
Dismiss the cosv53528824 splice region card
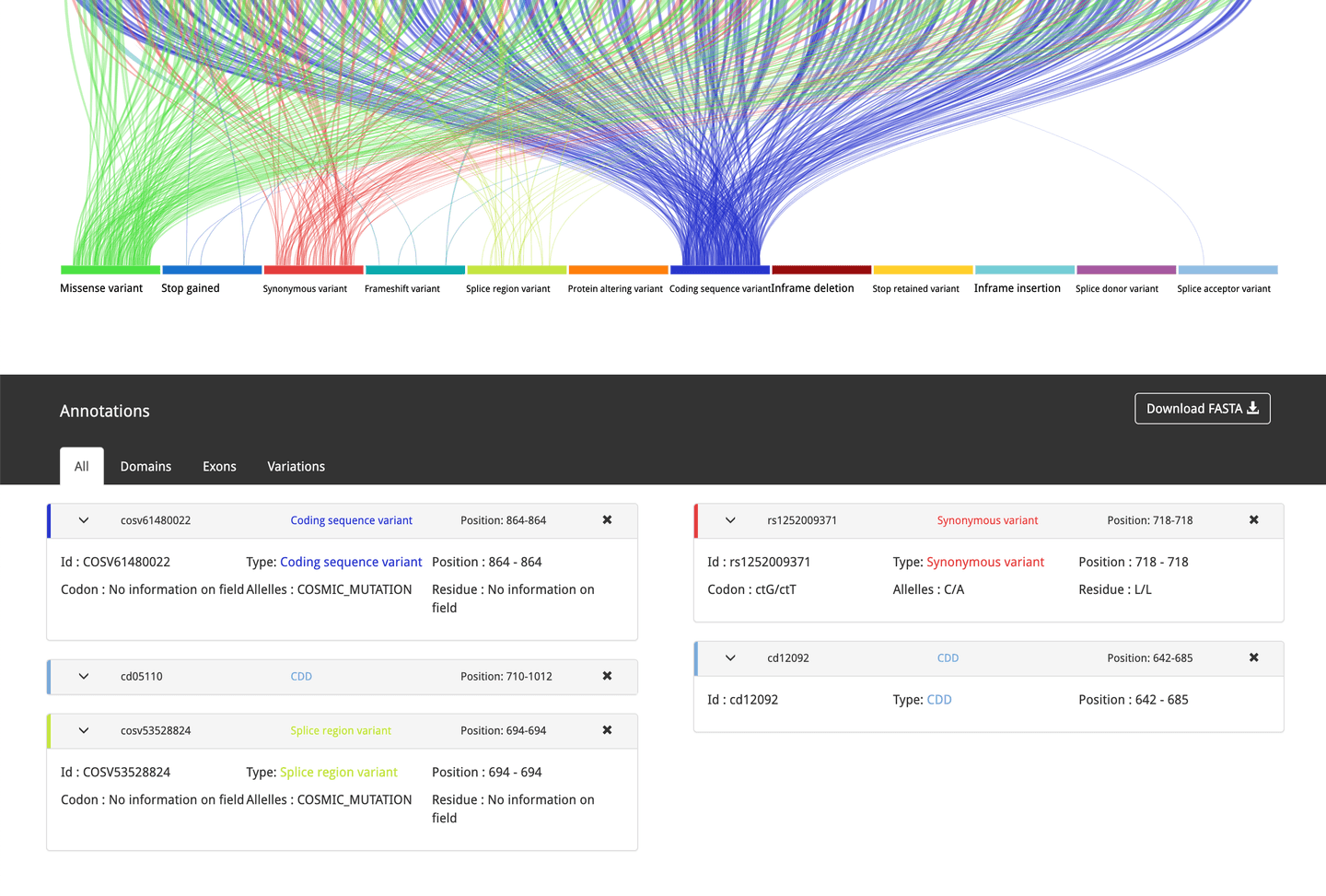(x=607, y=730)
